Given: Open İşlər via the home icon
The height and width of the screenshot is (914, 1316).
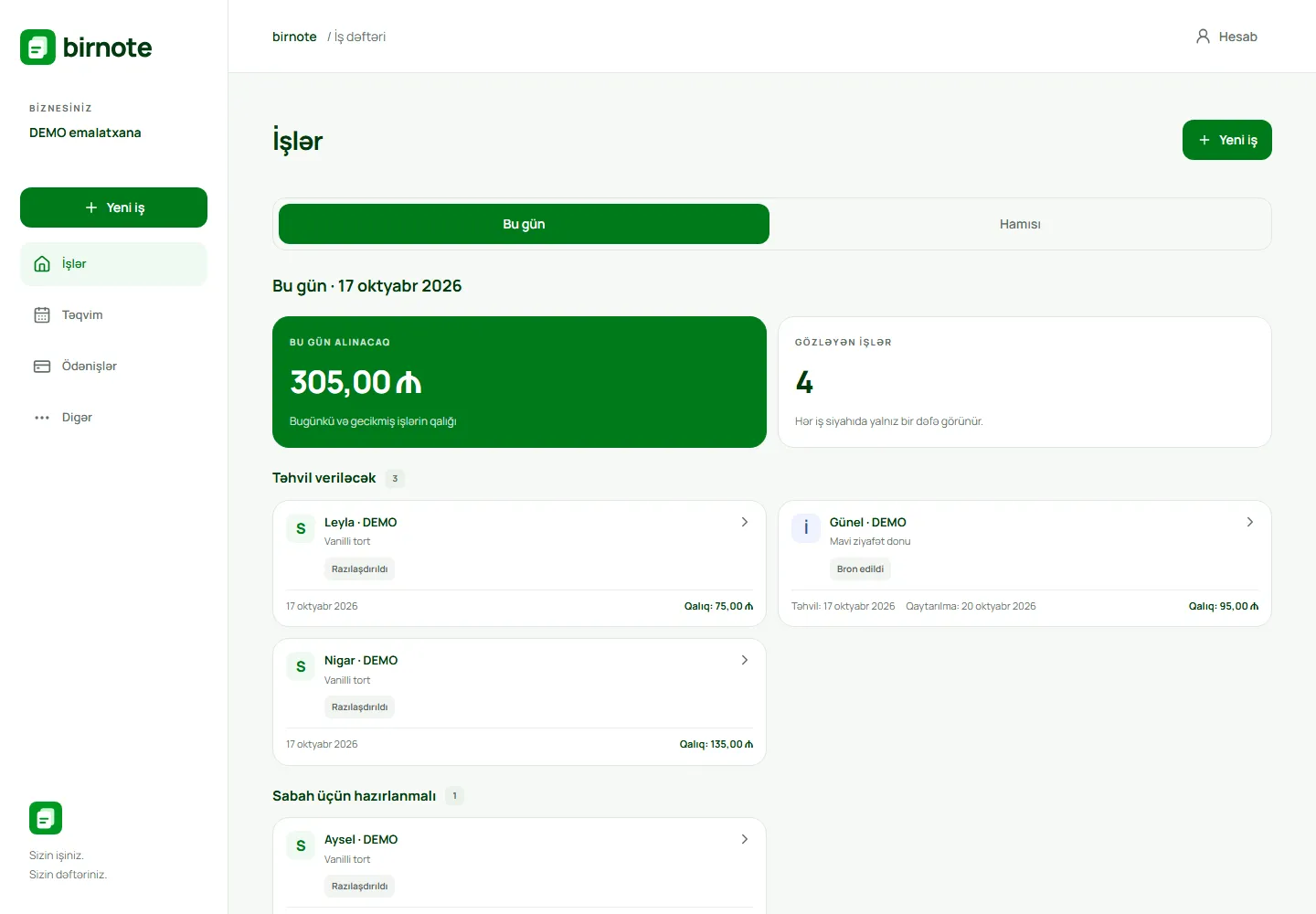Looking at the screenshot, I should click(42, 264).
